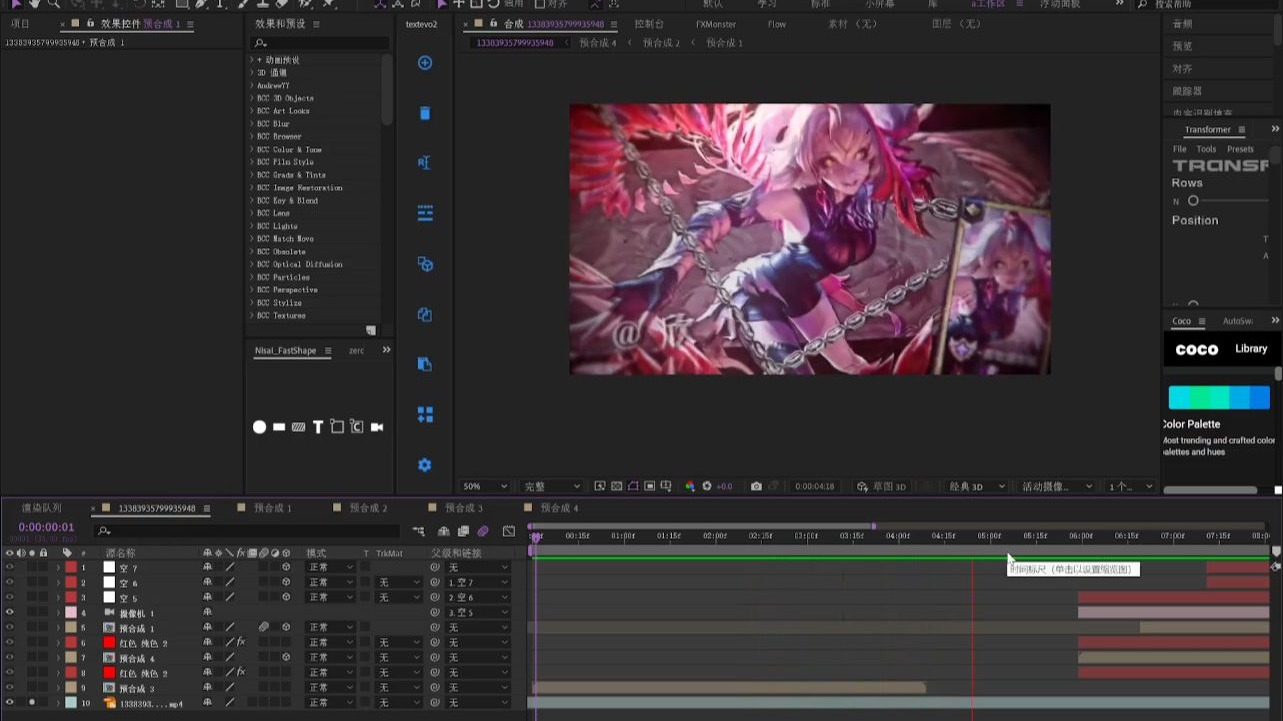Switch to Flow panel tab

tap(777, 24)
